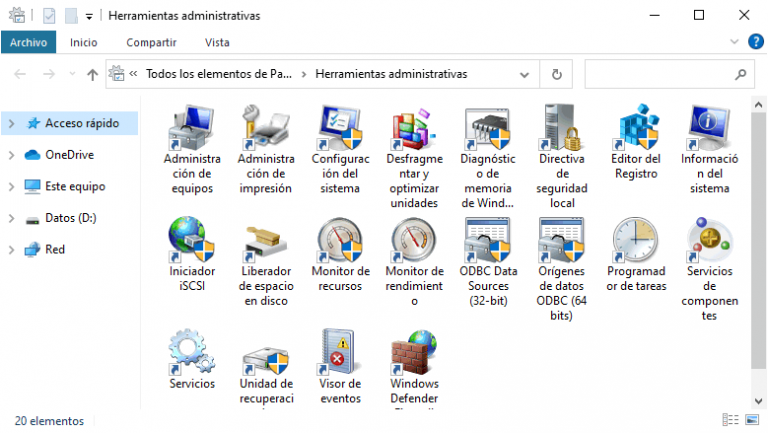Expand the Acceso rápido tree node
The height and width of the screenshot is (433, 768).
[11, 124]
